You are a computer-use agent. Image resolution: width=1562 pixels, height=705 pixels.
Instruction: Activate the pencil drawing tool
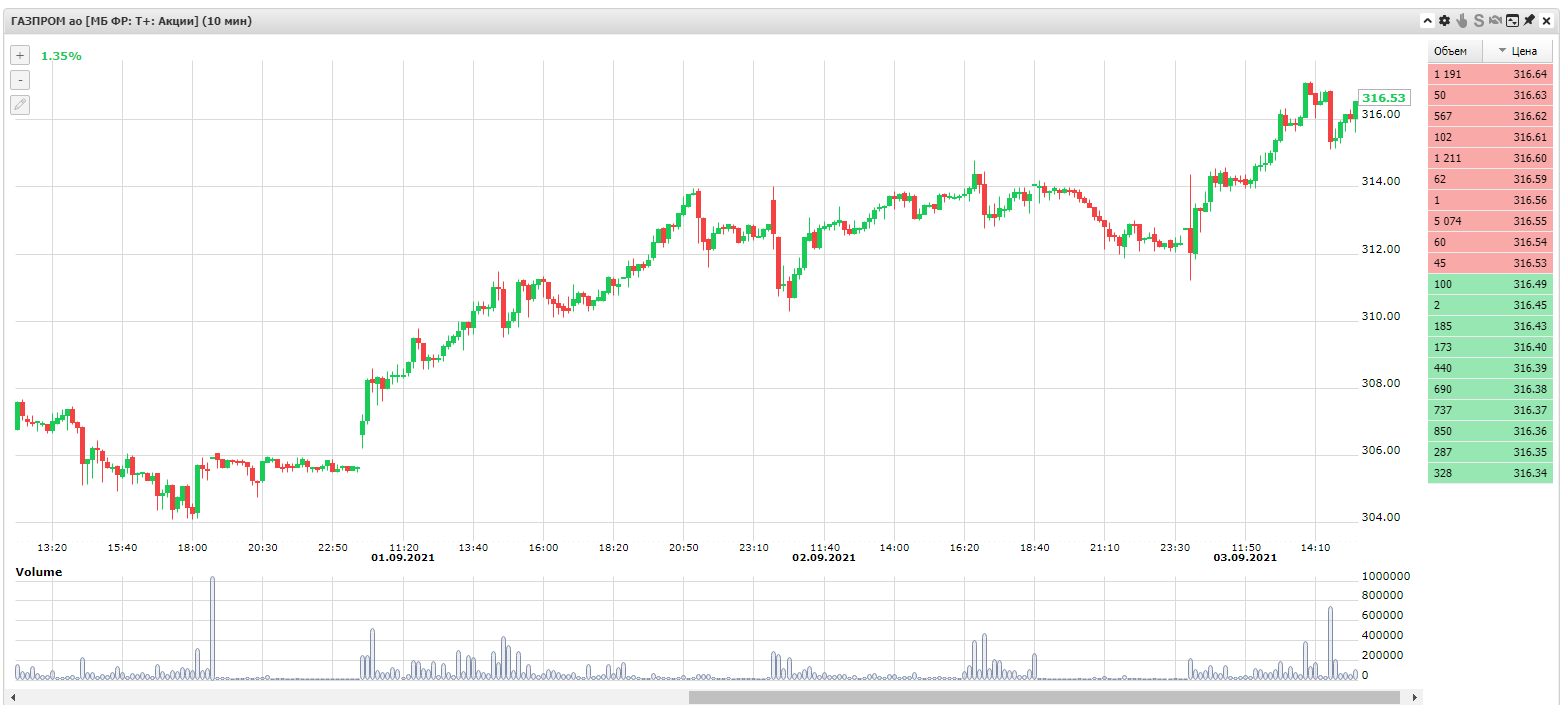pos(20,105)
